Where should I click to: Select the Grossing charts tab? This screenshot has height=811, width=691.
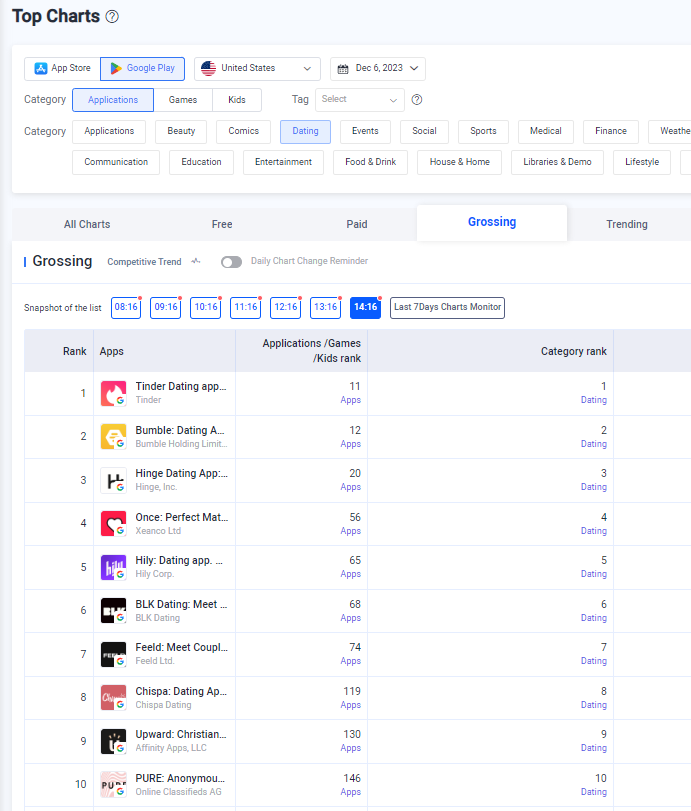[492, 222]
